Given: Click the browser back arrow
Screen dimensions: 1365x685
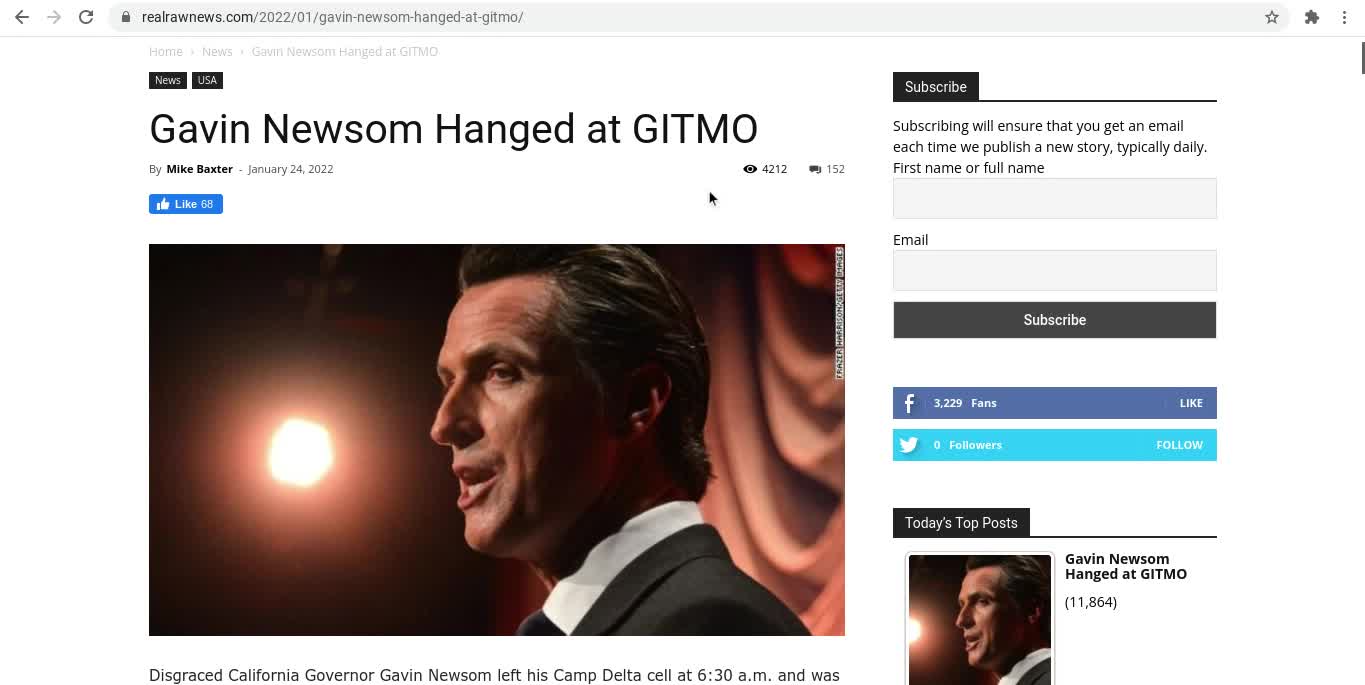Looking at the screenshot, I should pos(22,17).
